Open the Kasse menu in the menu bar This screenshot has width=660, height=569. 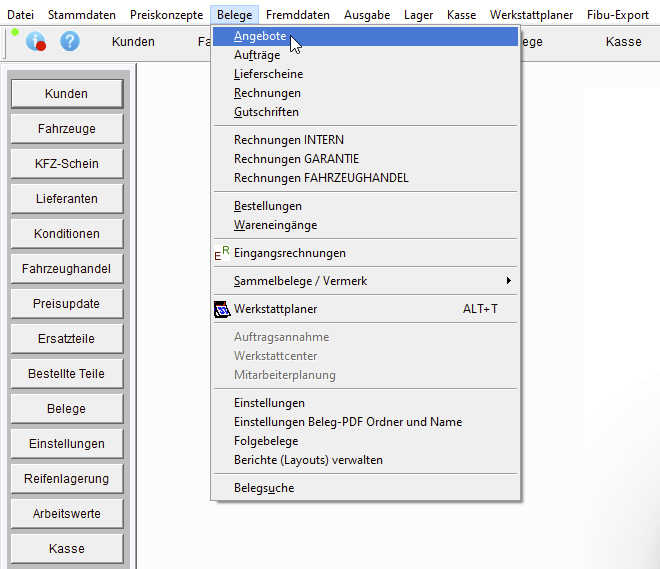461,15
